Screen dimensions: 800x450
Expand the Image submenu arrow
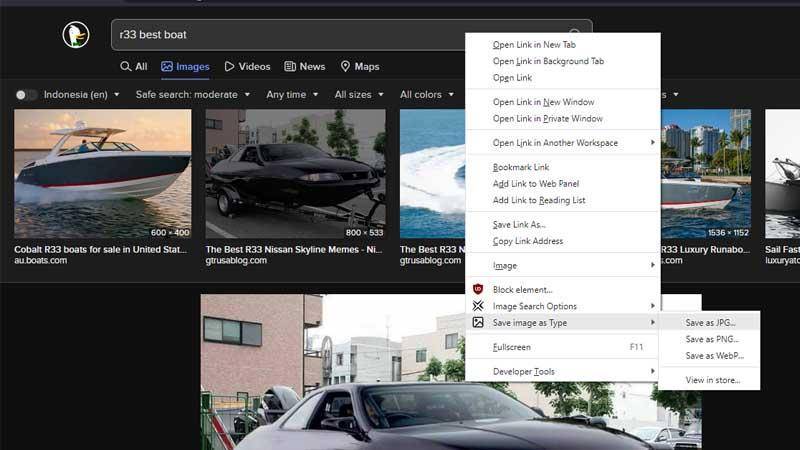[653, 265]
